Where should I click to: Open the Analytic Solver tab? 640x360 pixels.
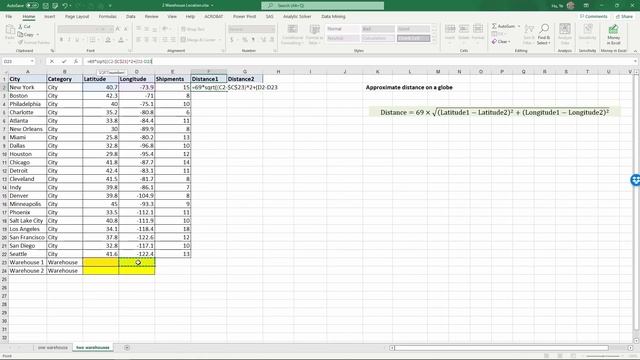click(297, 16)
